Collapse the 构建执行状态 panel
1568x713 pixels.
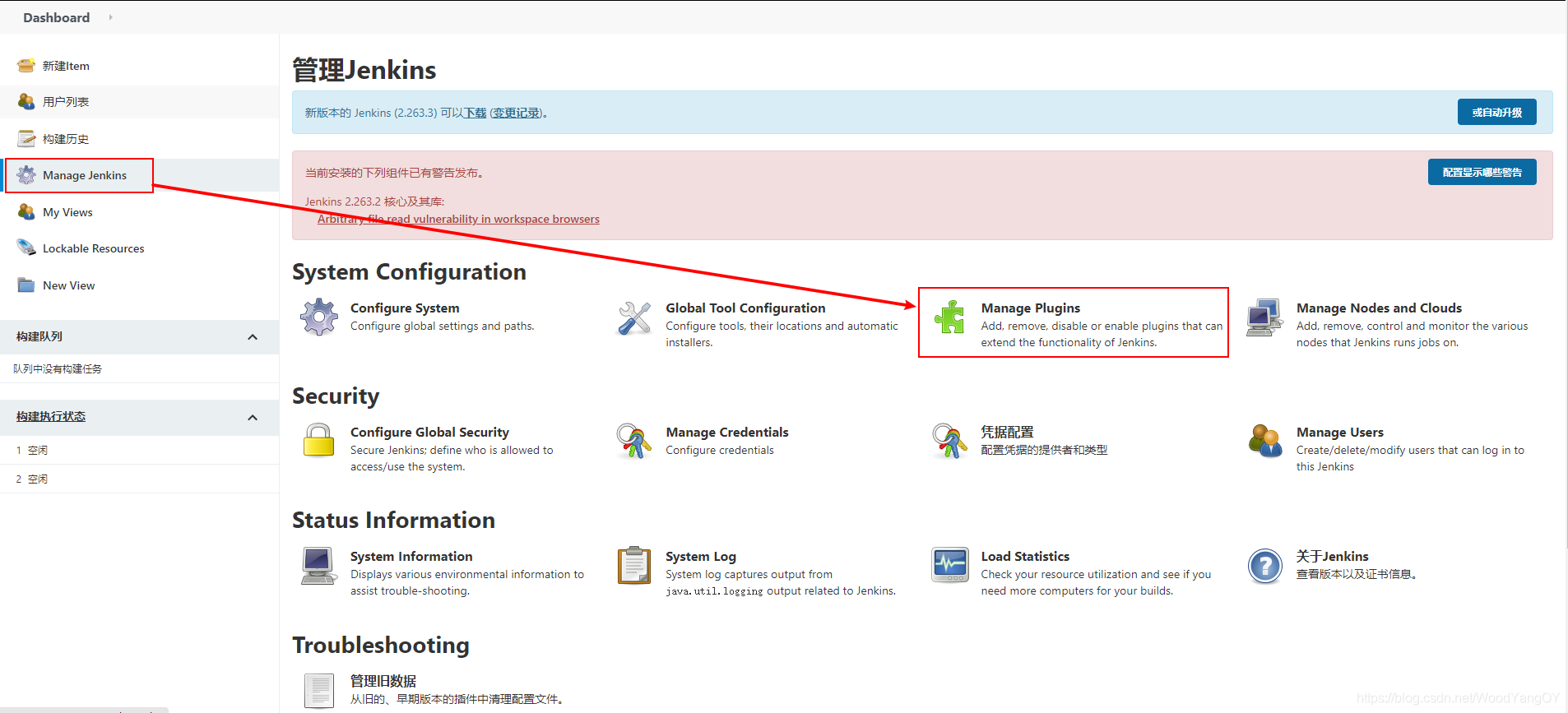click(253, 418)
